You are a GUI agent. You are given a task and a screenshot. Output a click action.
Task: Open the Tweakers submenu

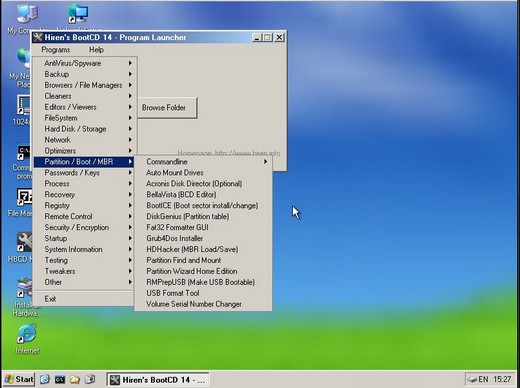point(84,271)
